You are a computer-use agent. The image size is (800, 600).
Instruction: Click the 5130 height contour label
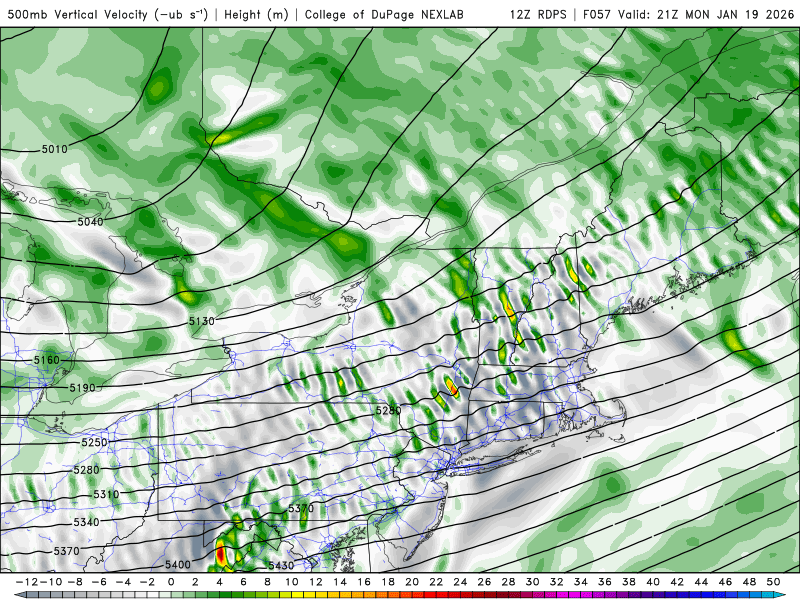(x=202, y=321)
